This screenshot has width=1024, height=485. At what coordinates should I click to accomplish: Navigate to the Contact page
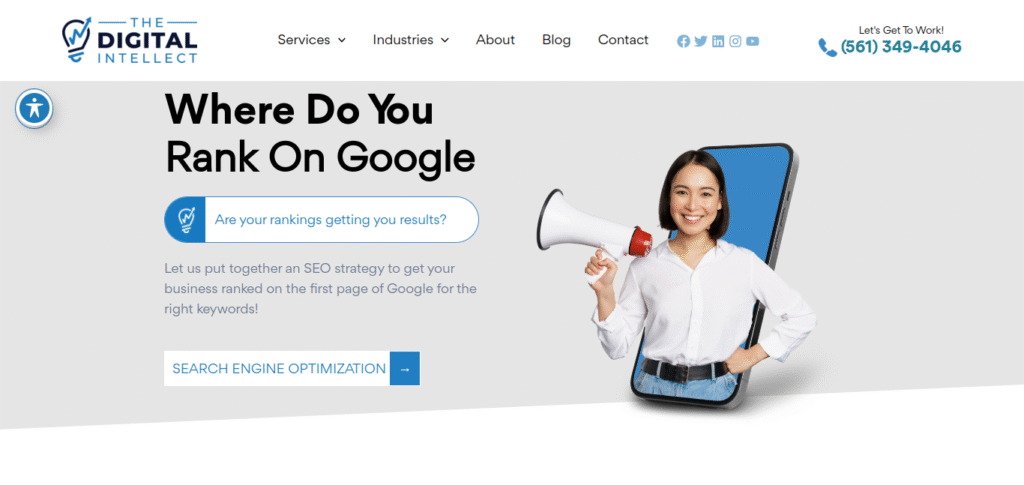623,40
